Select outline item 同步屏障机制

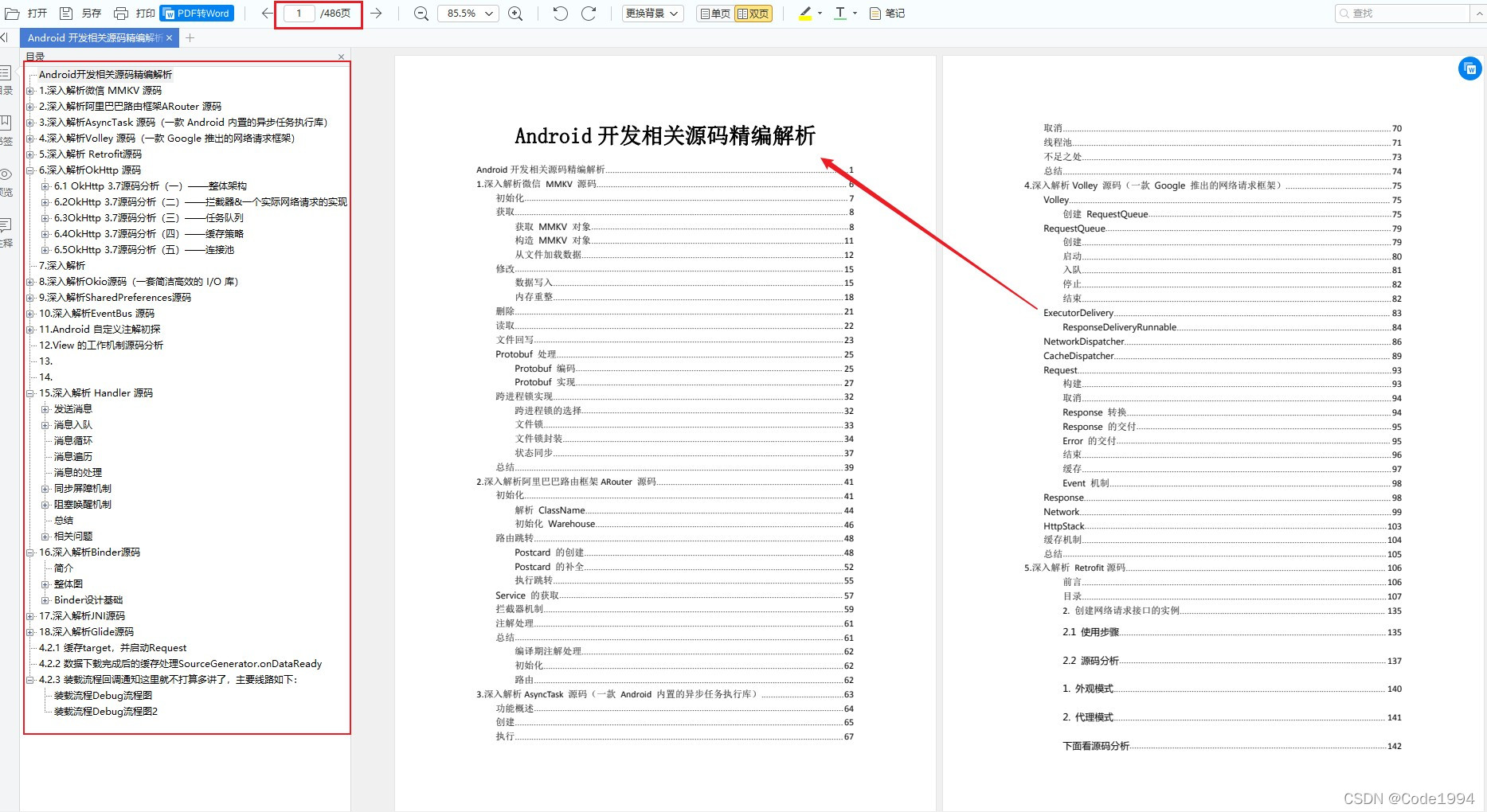pos(83,489)
